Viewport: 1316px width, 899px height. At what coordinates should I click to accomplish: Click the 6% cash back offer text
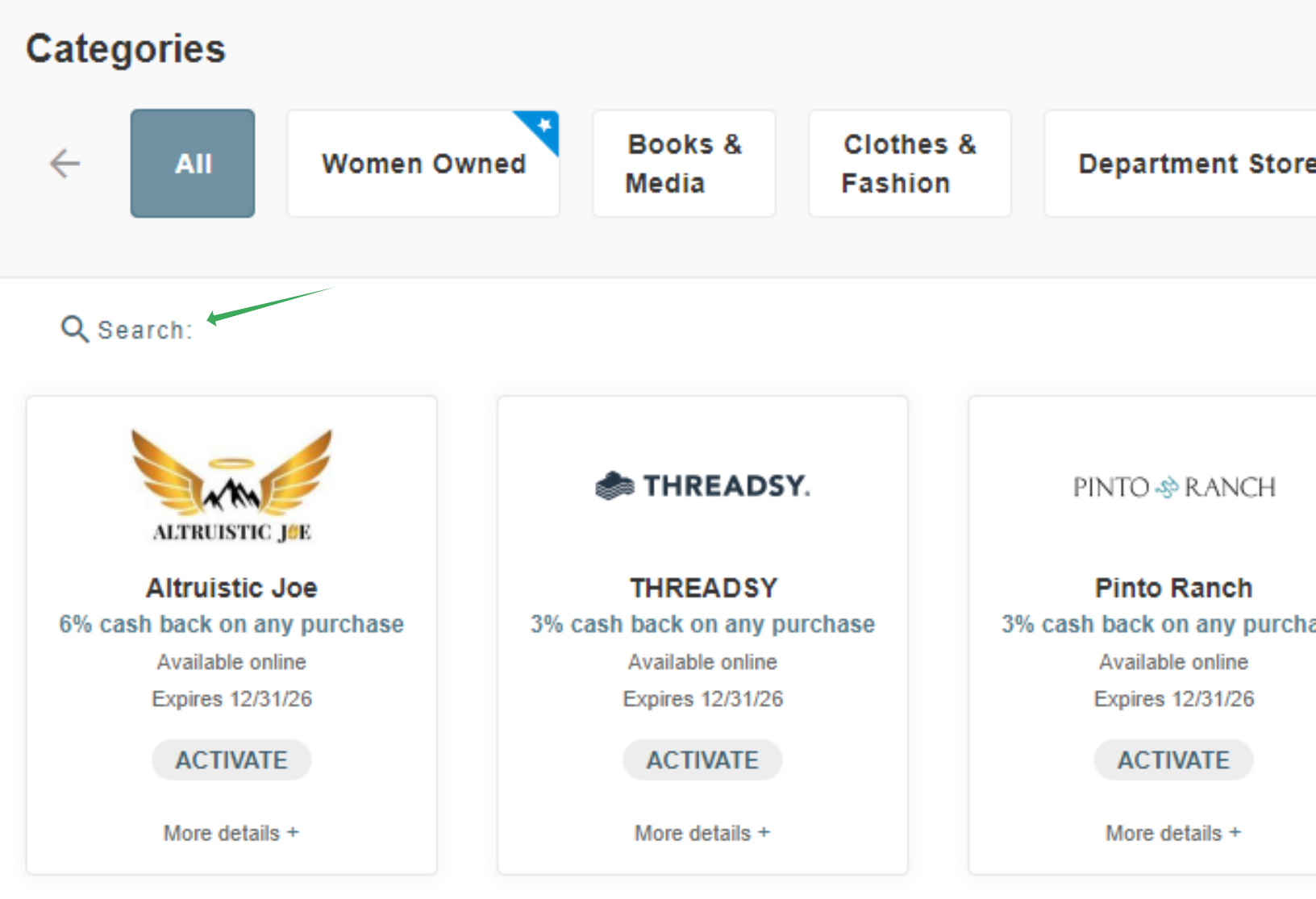(x=231, y=624)
